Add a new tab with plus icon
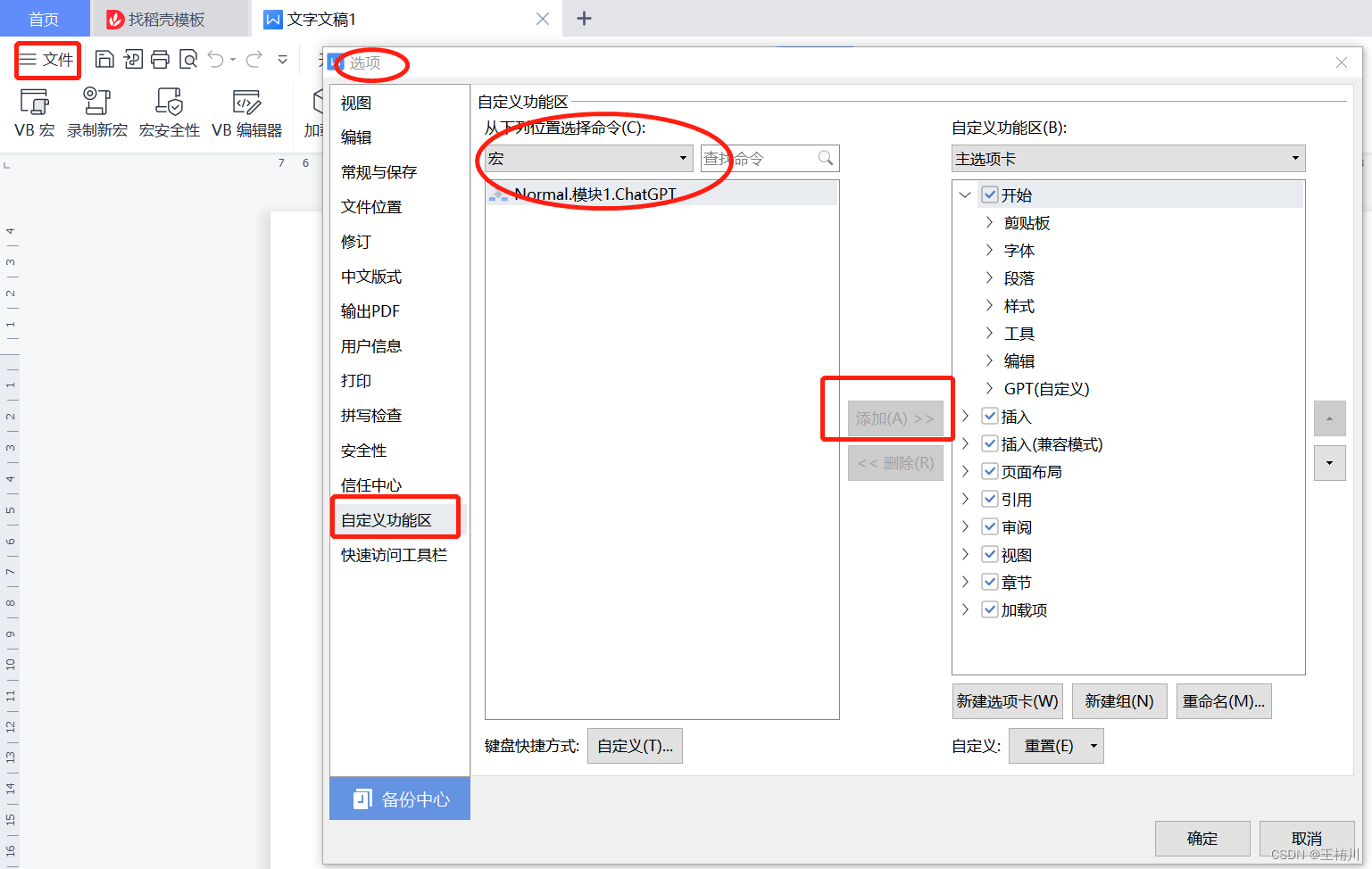This screenshot has width=1372, height=869. 585,19
